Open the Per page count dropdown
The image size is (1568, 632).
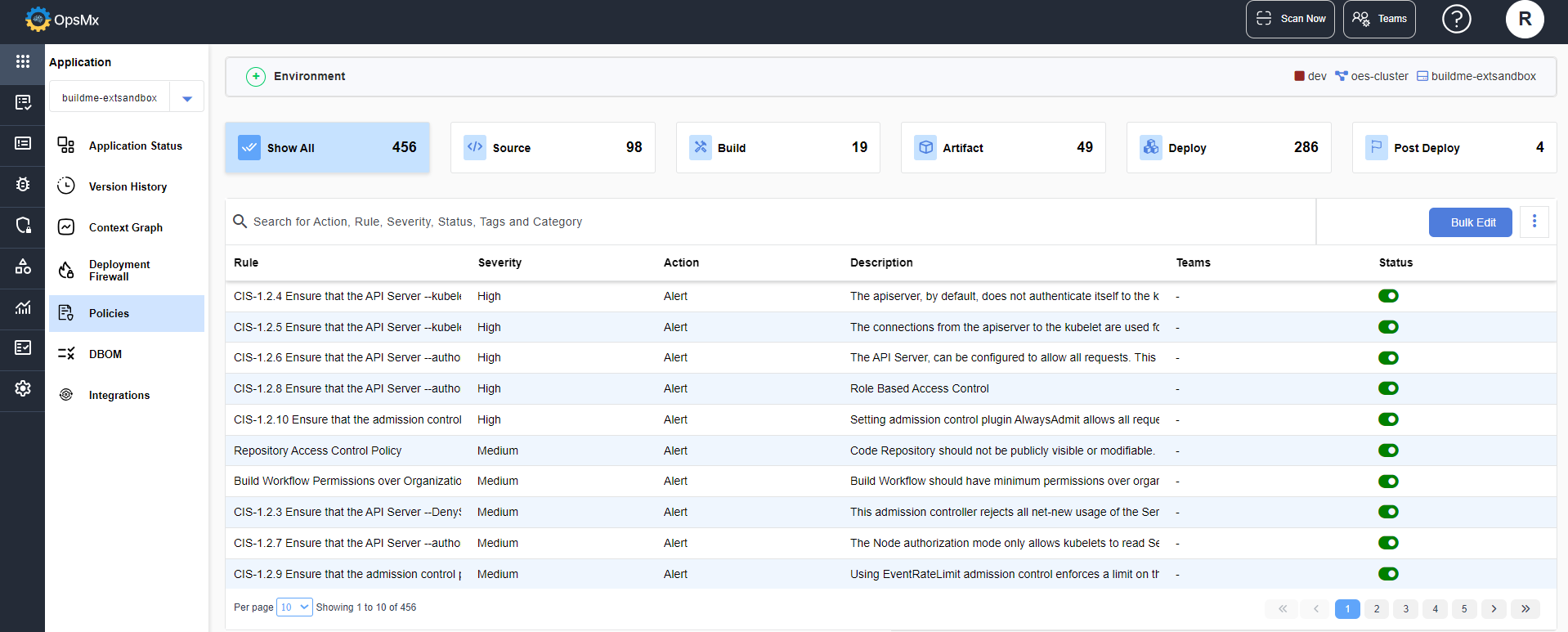(x=294, y=607)
